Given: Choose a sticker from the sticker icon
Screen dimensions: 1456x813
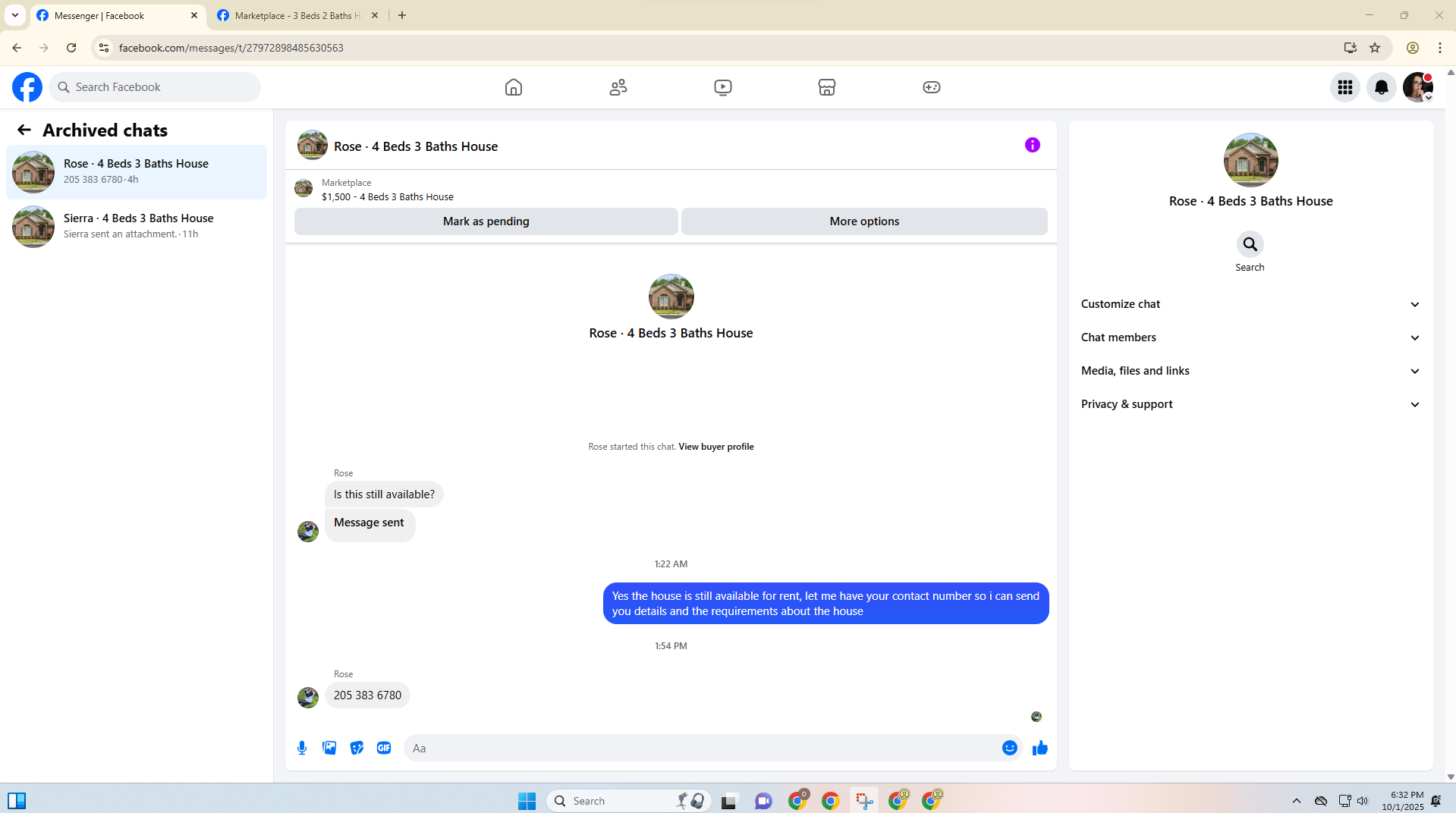Looking at the screenshot, I should coord(357,748).
